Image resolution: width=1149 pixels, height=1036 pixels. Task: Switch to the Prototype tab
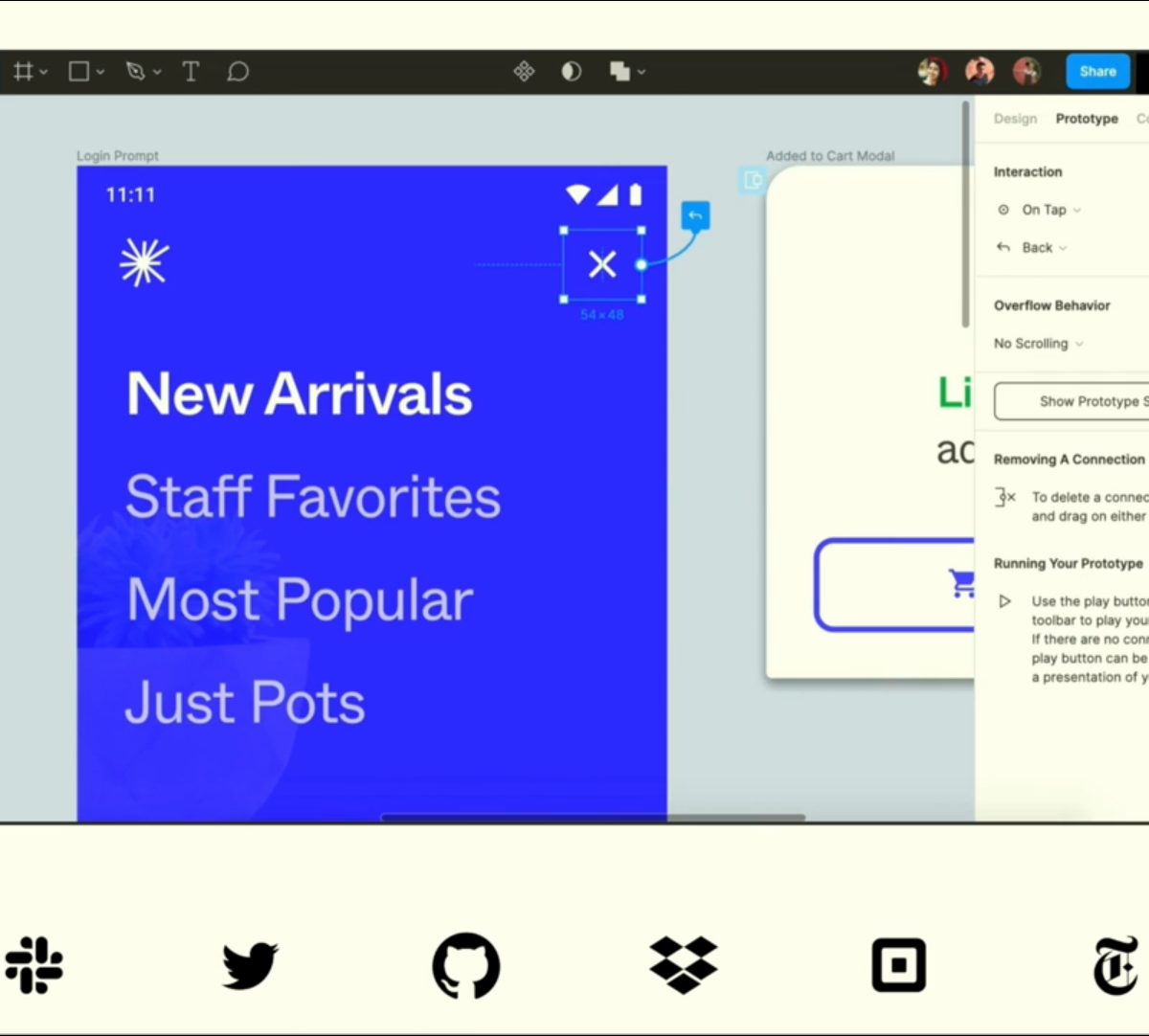point(1087,119)
